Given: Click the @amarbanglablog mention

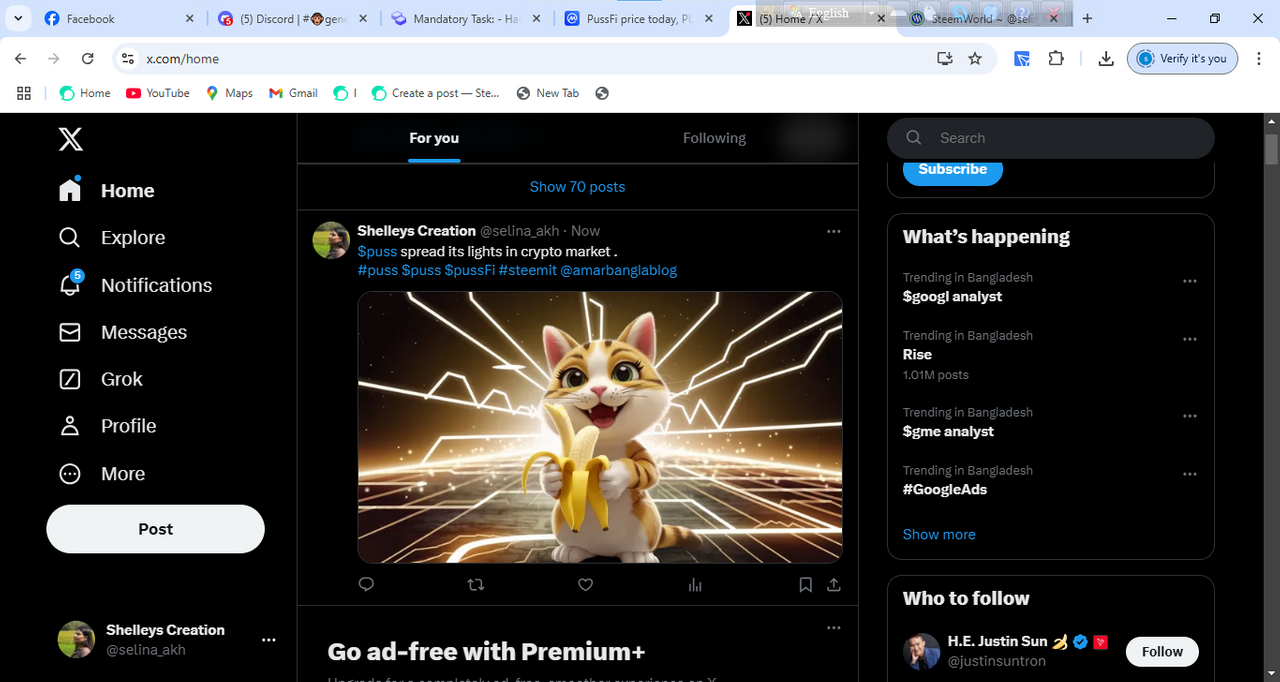Looking at the screenshot, I should coord(618,270).
